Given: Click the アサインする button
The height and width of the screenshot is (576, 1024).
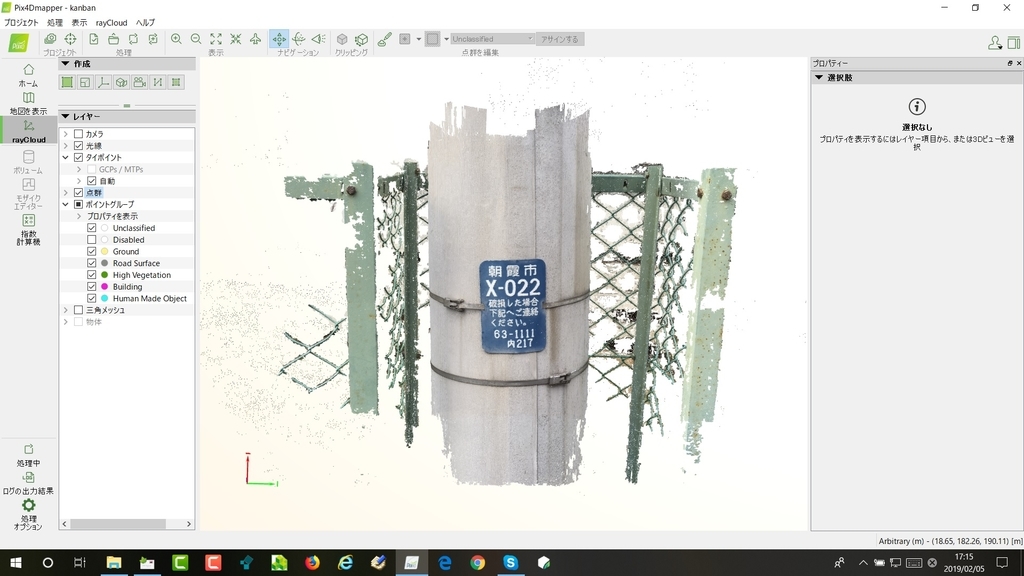Looking at the screenshot, I should coord(560,39).
